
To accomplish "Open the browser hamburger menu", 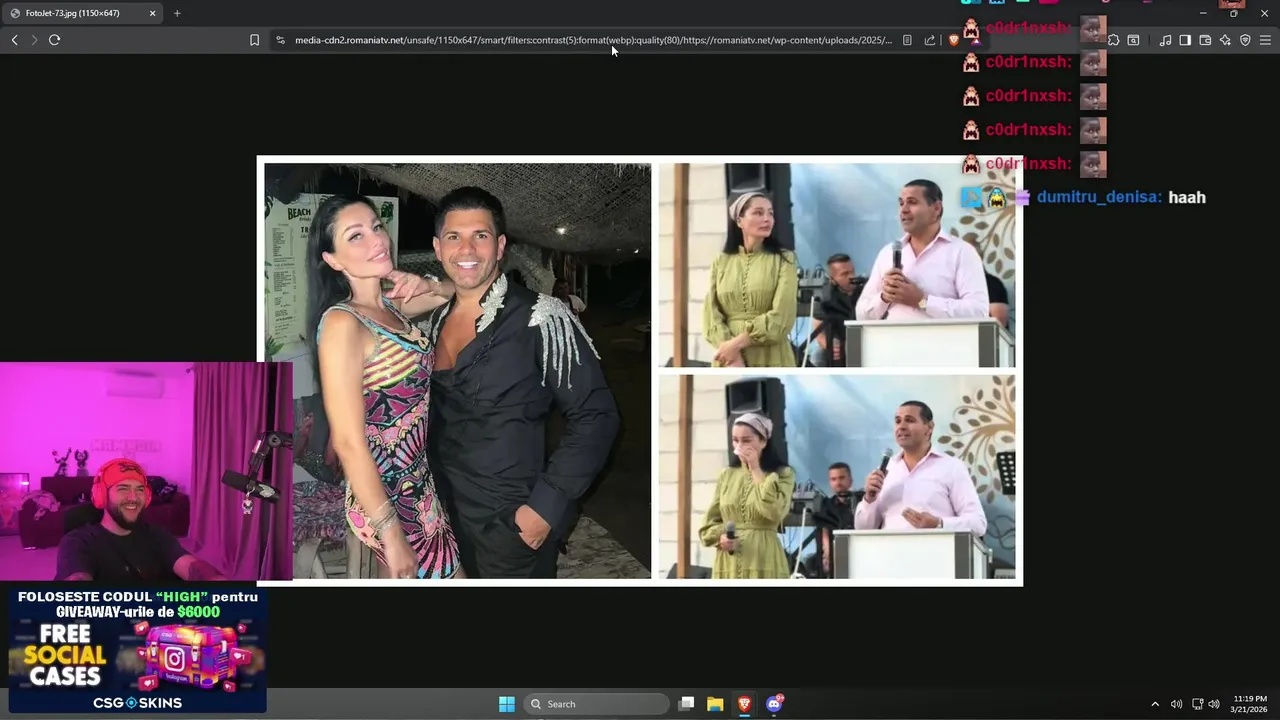I will tap(1265, 40).
